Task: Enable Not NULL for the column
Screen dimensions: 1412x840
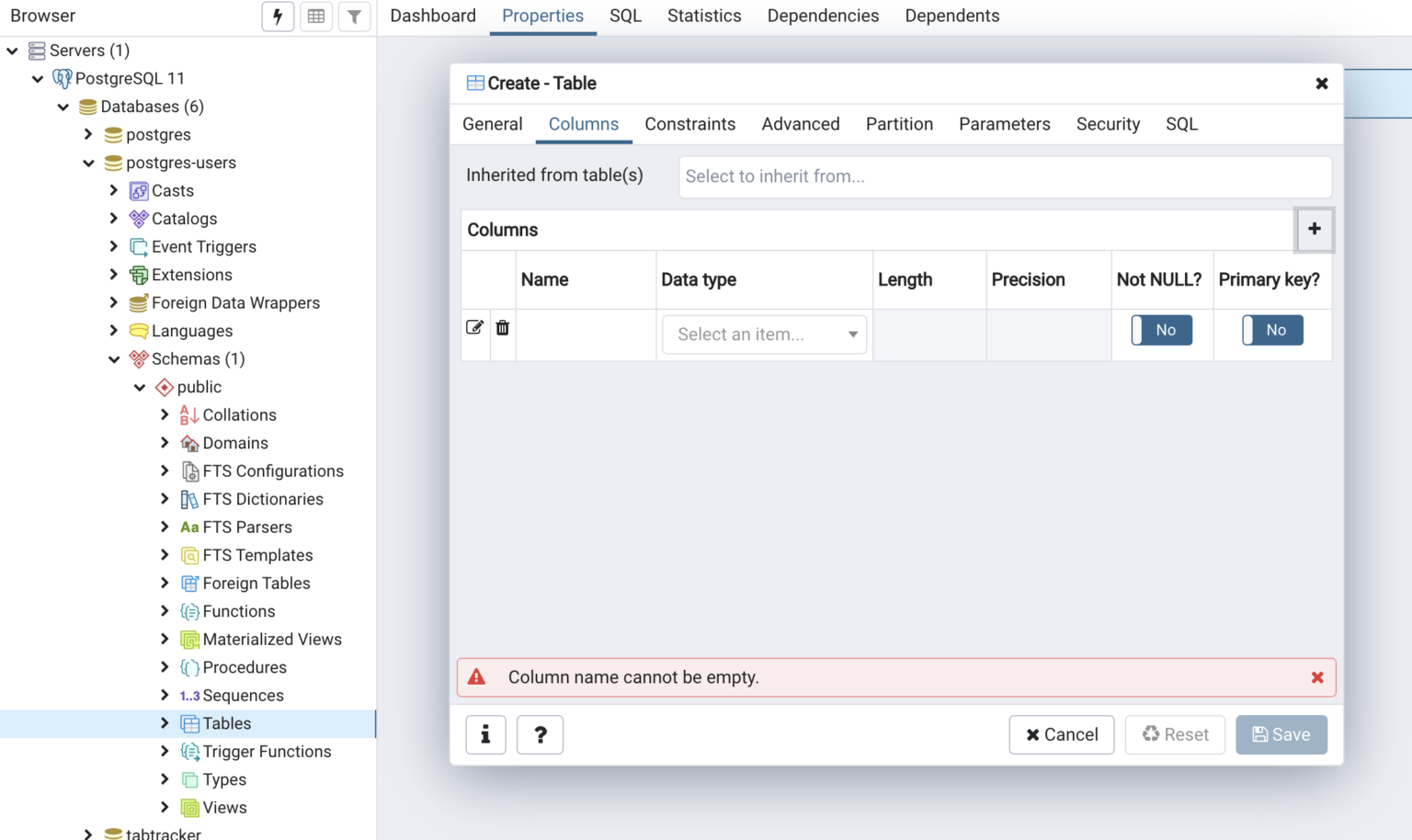Action: point(1161,330)
